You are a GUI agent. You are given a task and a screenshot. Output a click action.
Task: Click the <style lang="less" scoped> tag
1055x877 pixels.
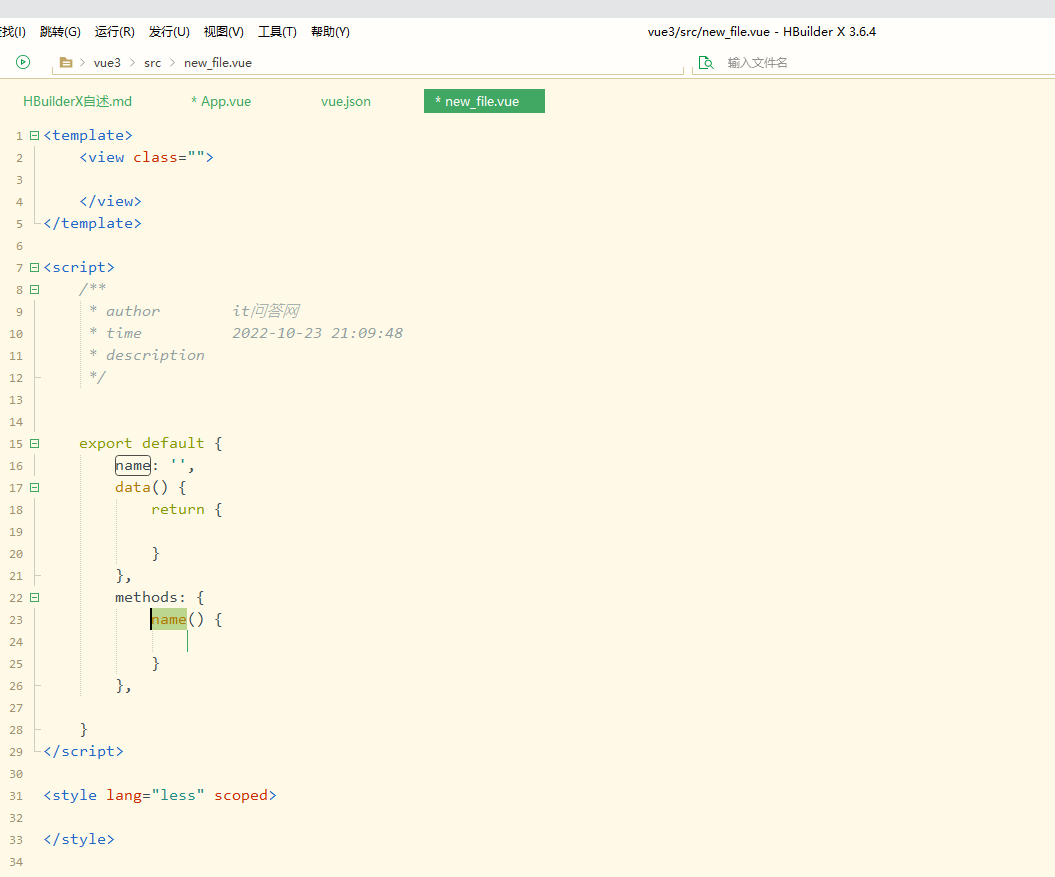pos(160,796)
